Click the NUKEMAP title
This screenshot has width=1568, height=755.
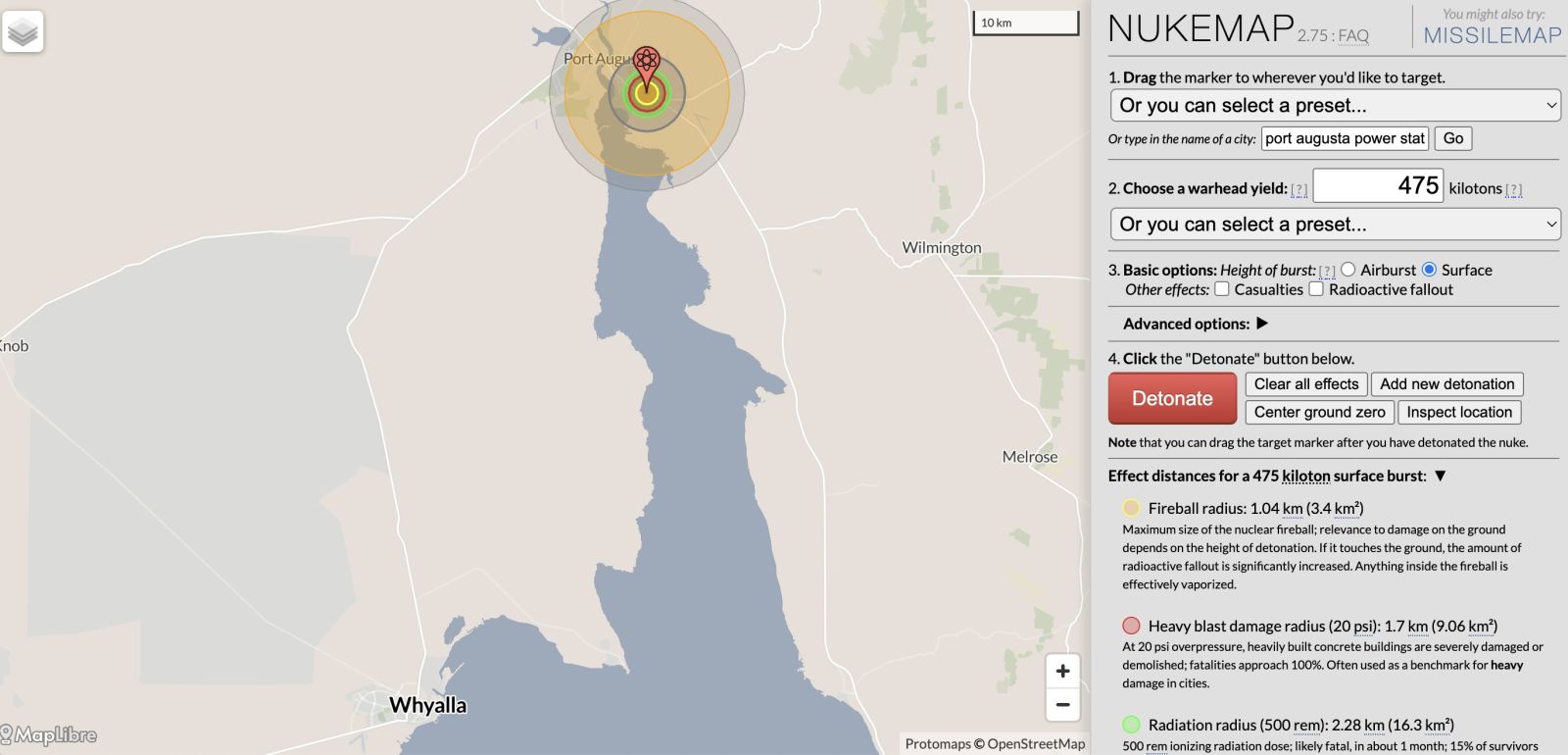click(x=1201, y=28)
